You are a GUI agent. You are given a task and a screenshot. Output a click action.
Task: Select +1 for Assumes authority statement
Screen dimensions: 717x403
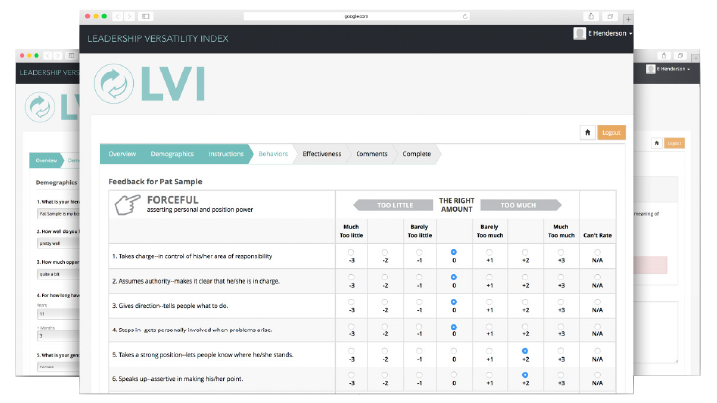point(489,277)
